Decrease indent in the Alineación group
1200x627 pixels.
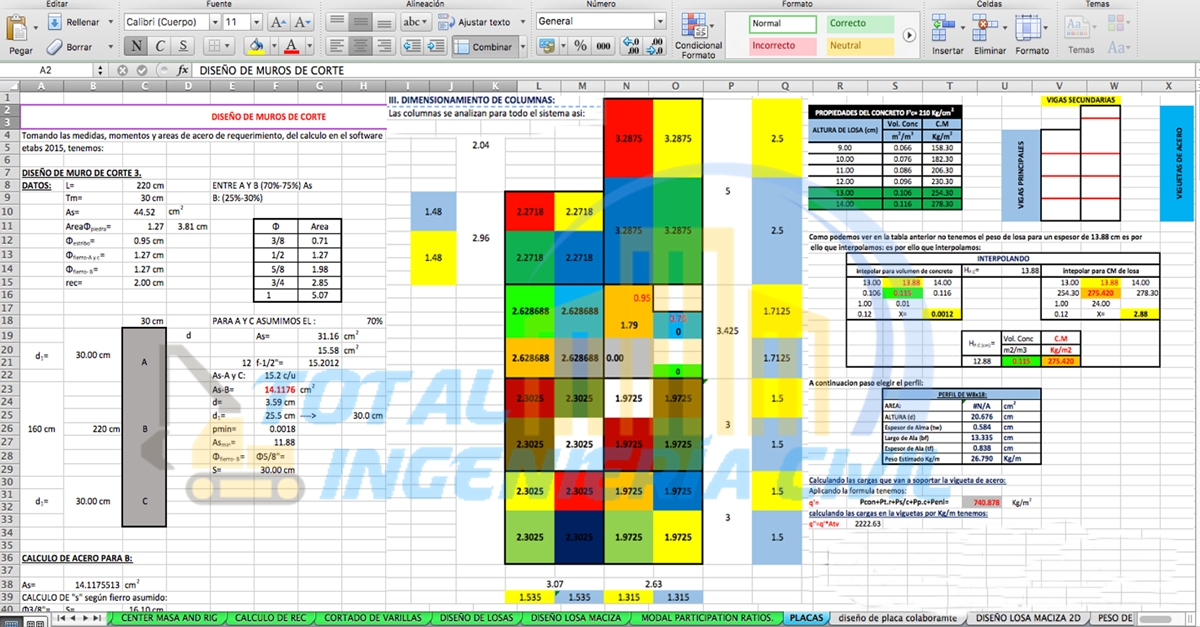tap(411, 46)
